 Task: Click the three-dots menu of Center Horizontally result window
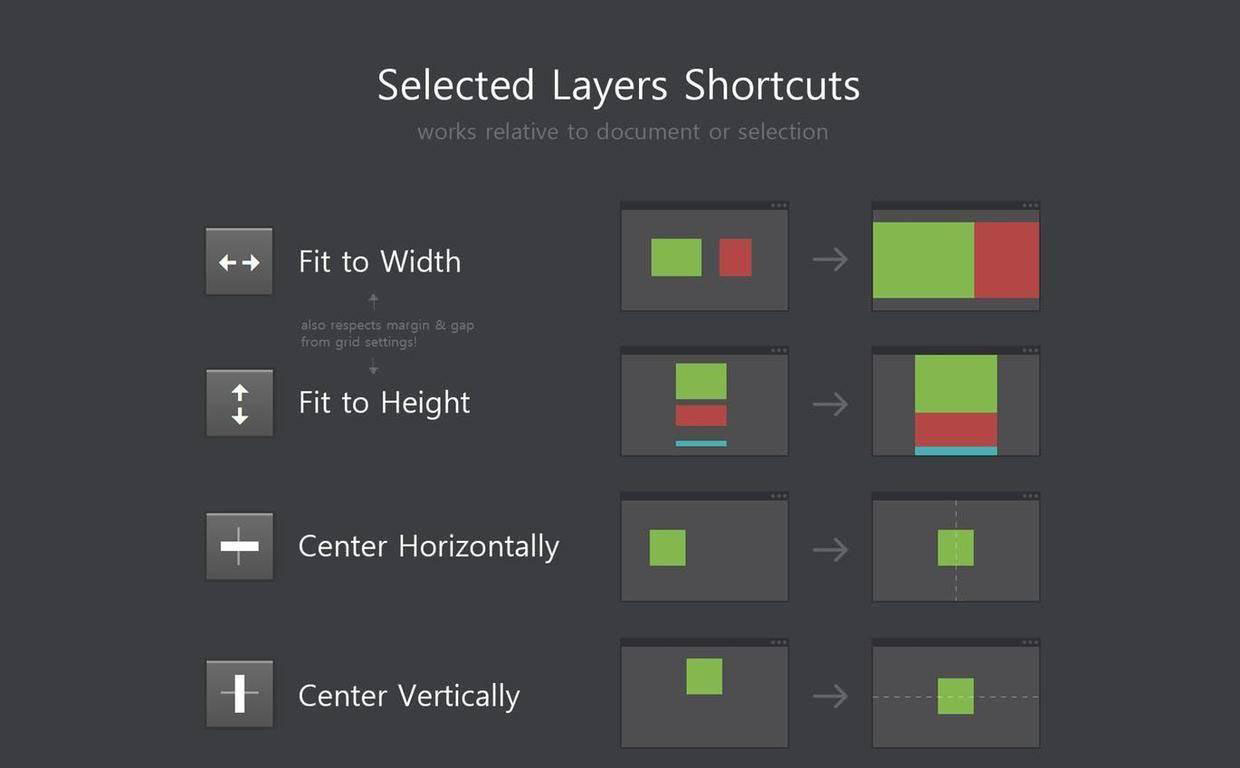click(x=1031, y=496)
